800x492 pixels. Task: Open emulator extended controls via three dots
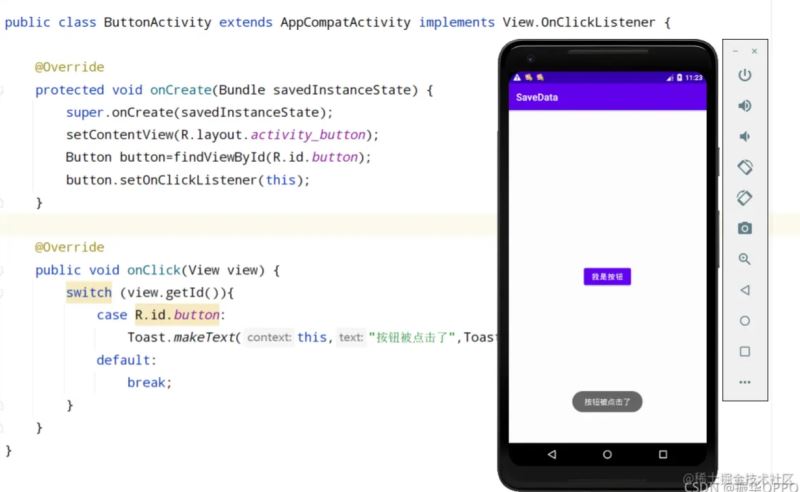[x=744, y=382]
